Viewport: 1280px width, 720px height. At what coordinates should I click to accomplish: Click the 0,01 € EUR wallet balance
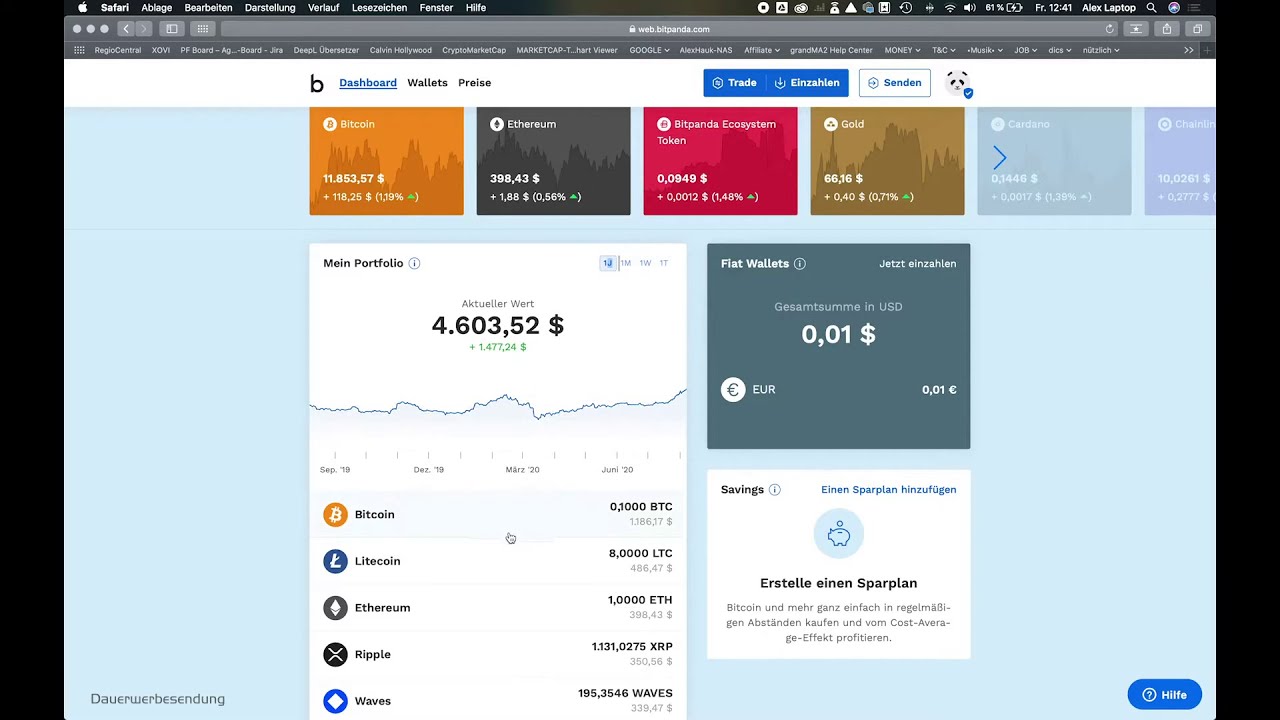coord(939,389)
